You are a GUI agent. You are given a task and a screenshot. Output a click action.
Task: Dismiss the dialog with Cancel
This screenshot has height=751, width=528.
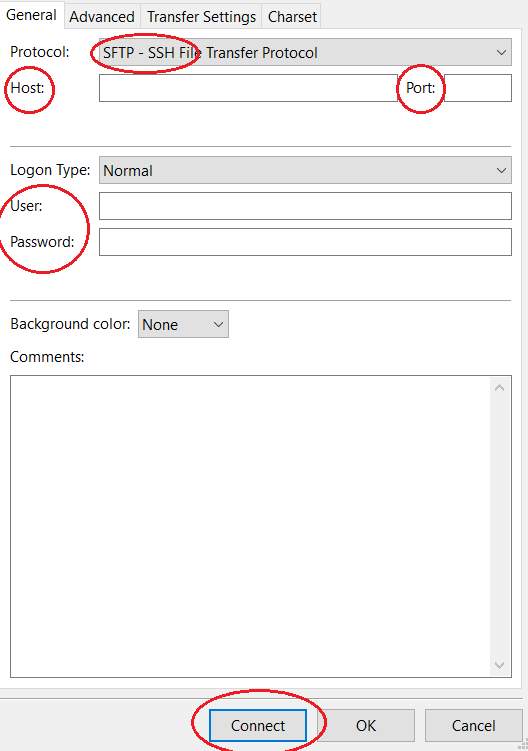[x=473, y=726]
